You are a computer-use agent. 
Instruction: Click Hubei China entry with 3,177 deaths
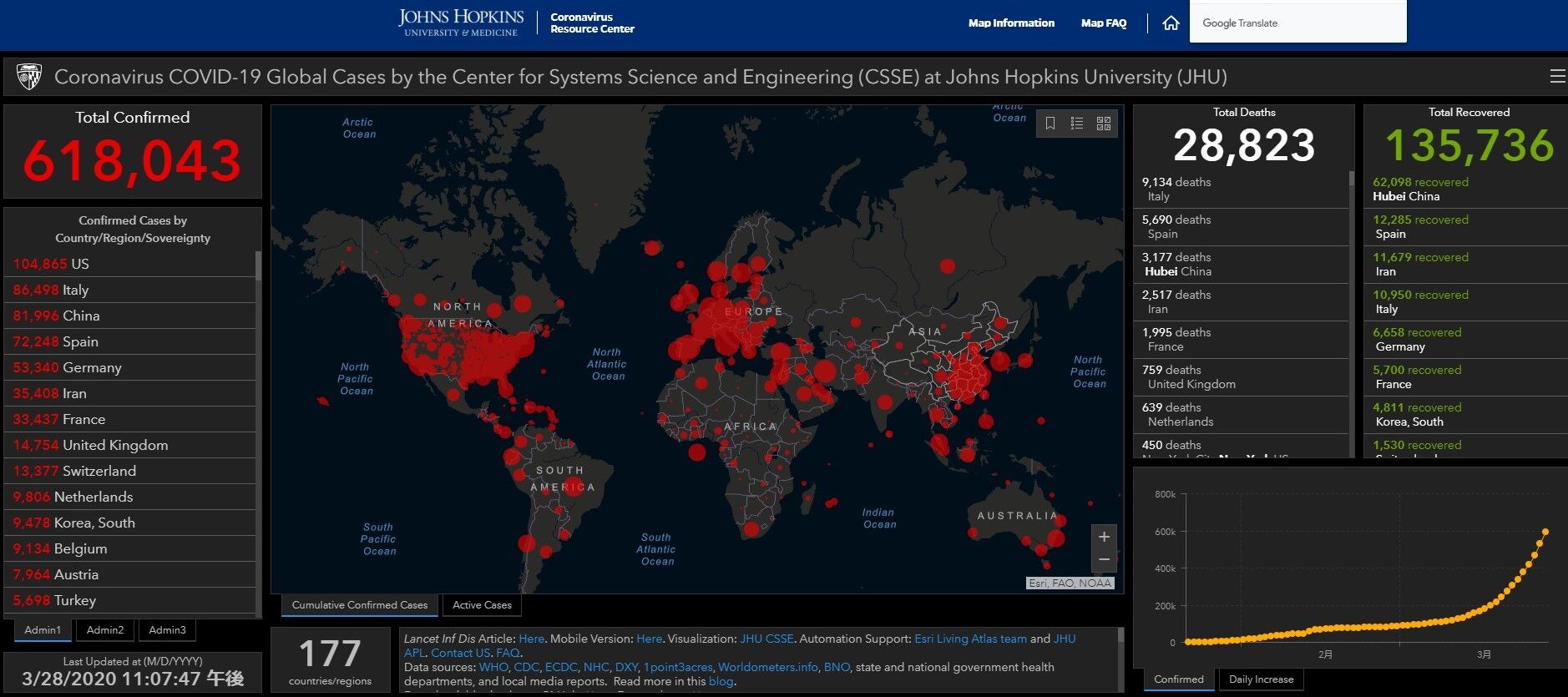coord(1242,265)
